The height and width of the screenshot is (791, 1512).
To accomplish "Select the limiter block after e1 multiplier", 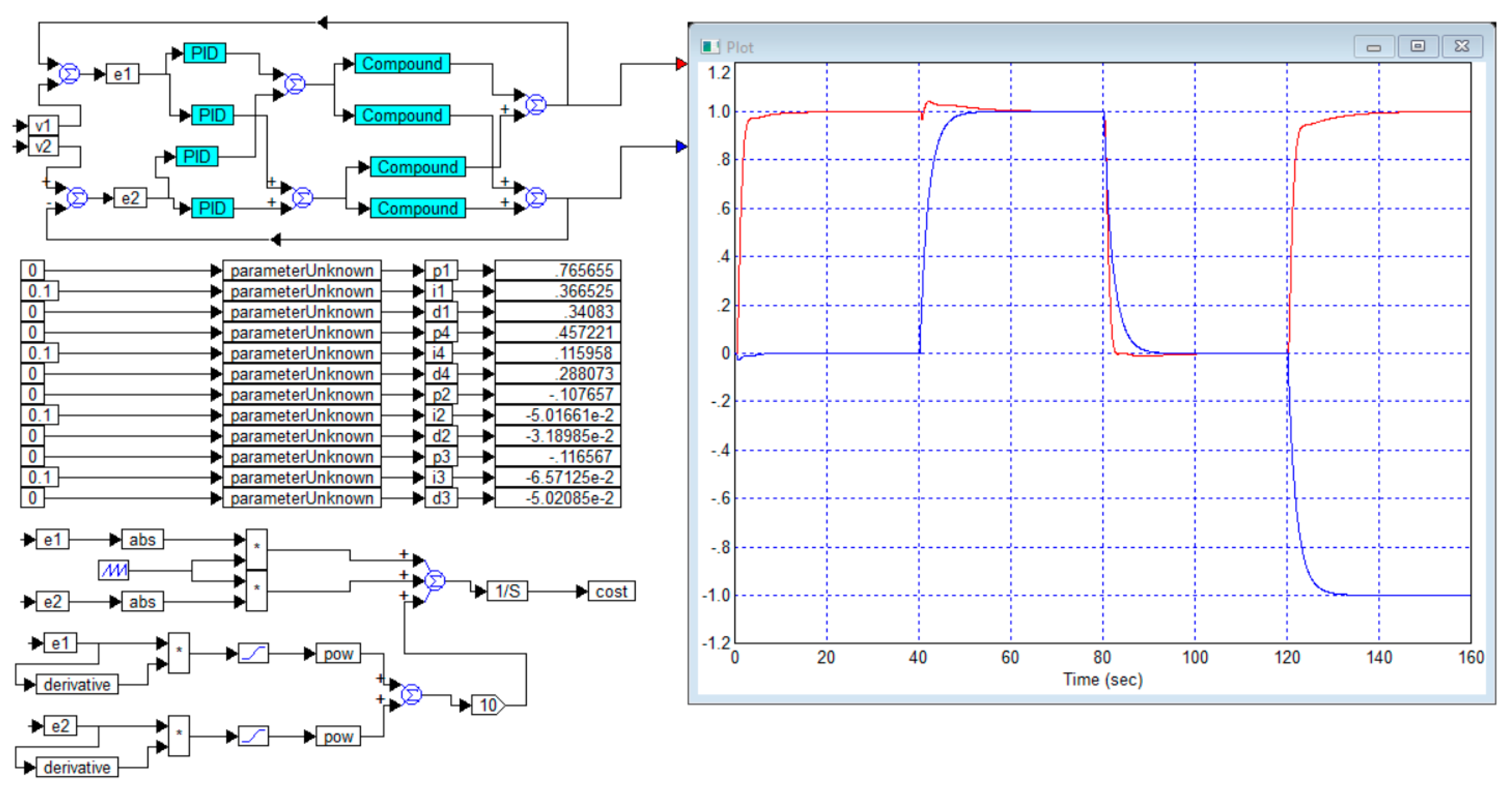I will [253, 653].
